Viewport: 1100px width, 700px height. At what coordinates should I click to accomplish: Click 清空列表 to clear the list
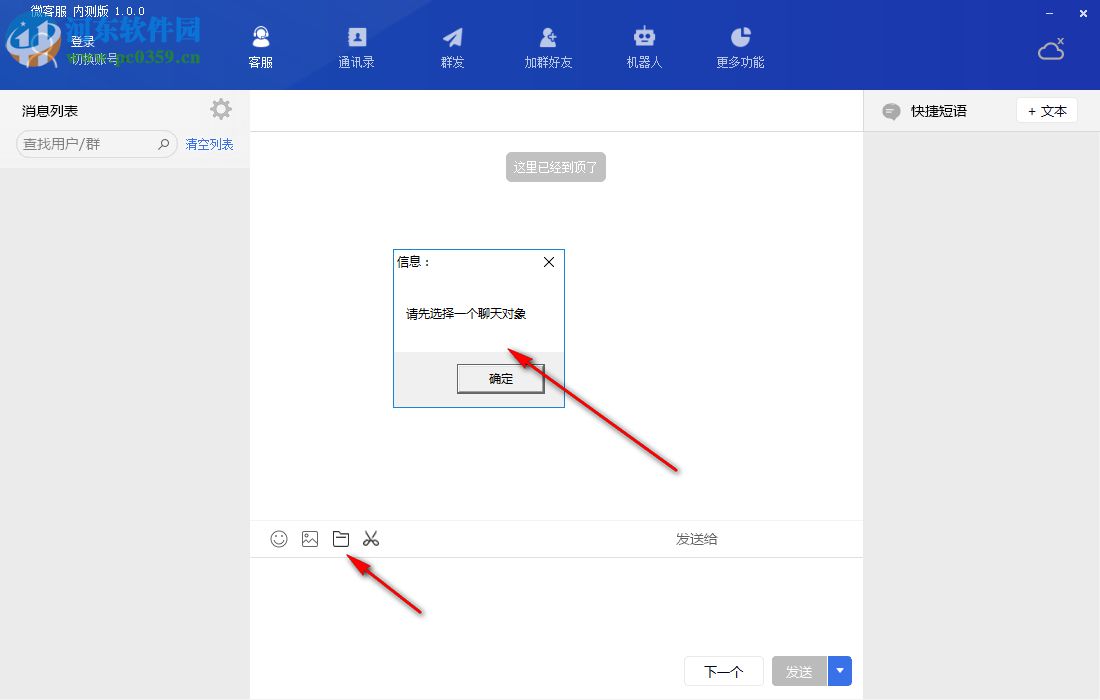coord(208,144)
